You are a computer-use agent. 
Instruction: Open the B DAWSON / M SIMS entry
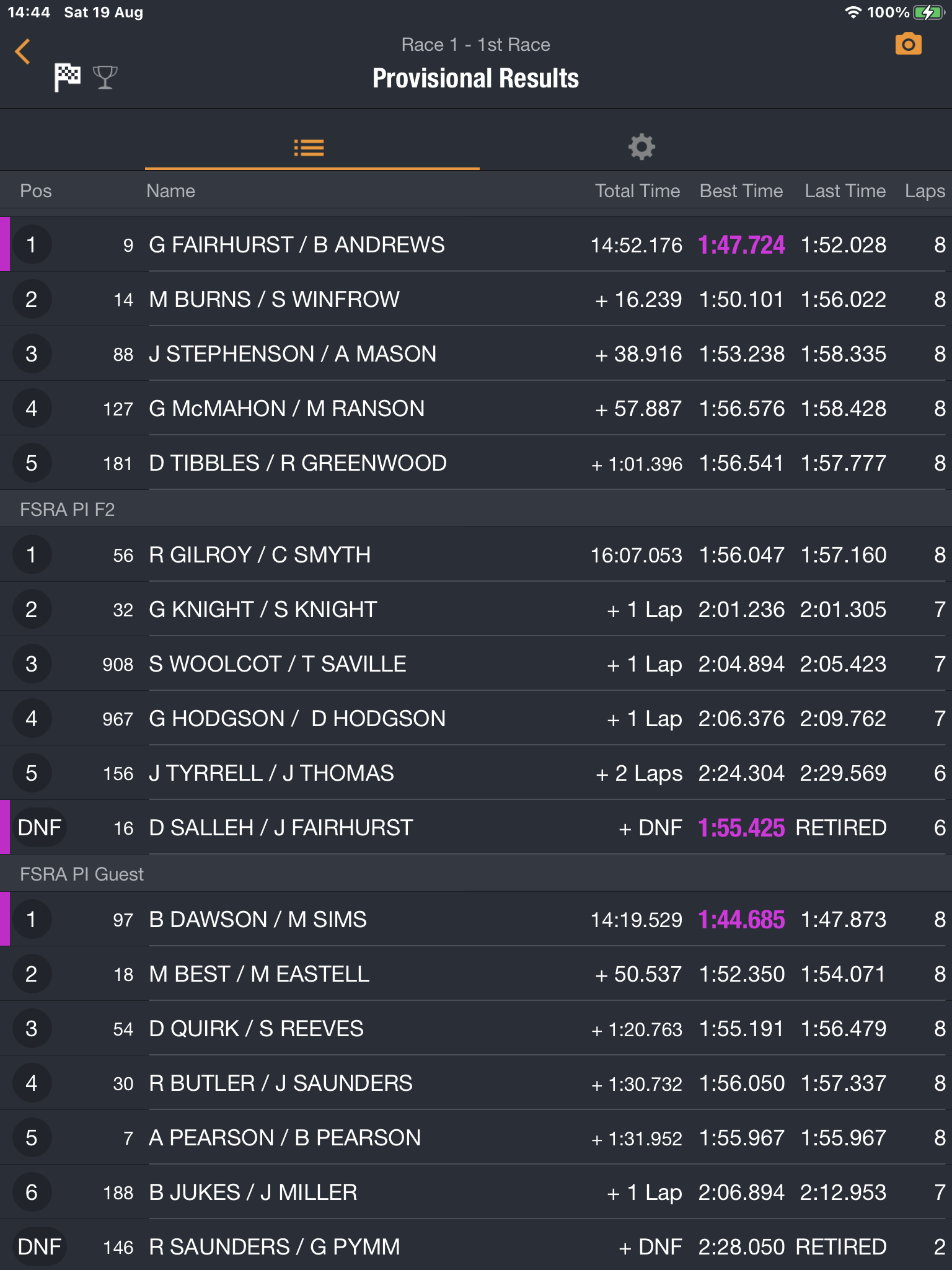(x=258, y=920)
